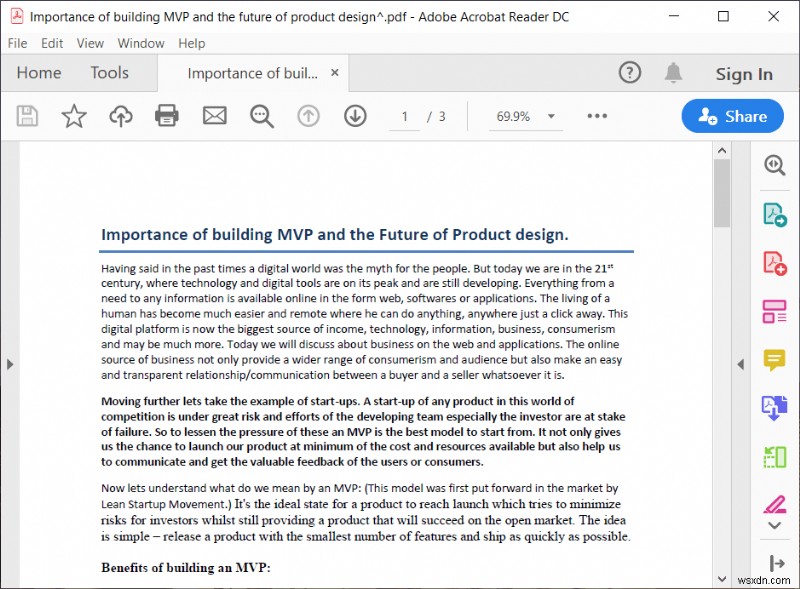Click the Print icon in the toolbar
Viewport: 800px width, 589px height.
[167, 116]
